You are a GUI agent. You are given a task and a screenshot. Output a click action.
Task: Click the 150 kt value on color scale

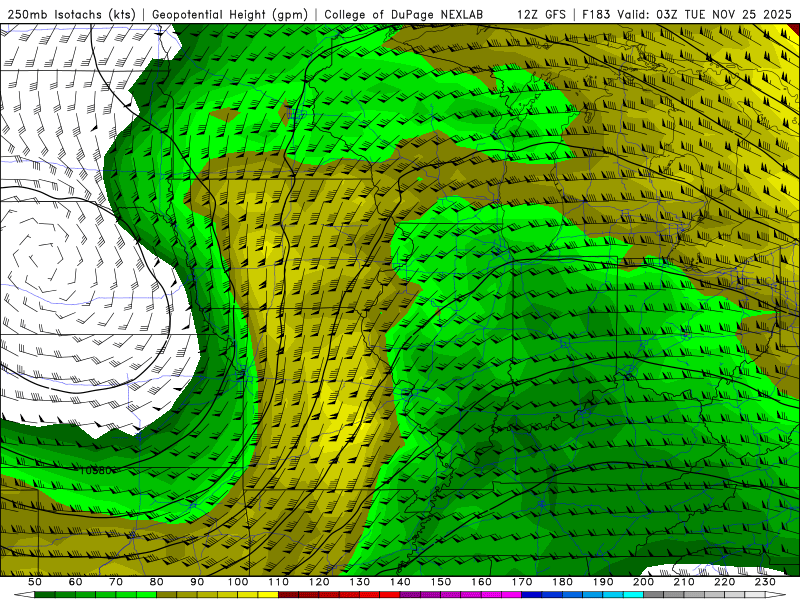click(x=441, y=582)
